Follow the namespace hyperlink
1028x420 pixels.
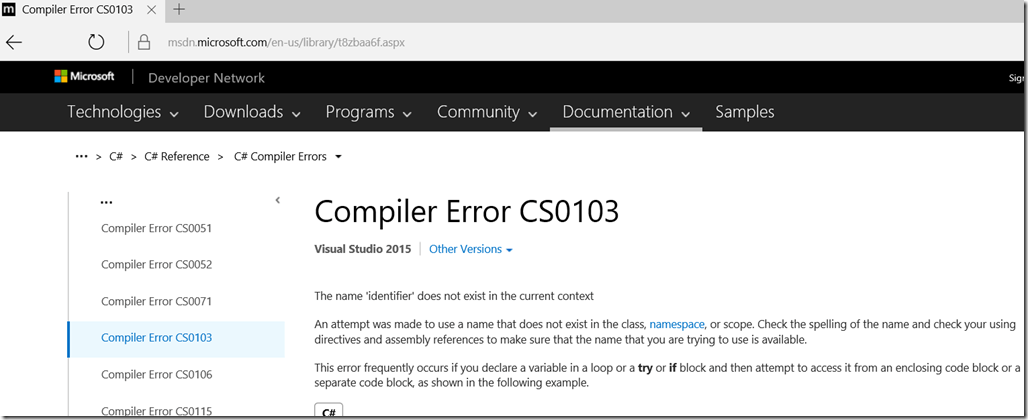pos(677,325)
